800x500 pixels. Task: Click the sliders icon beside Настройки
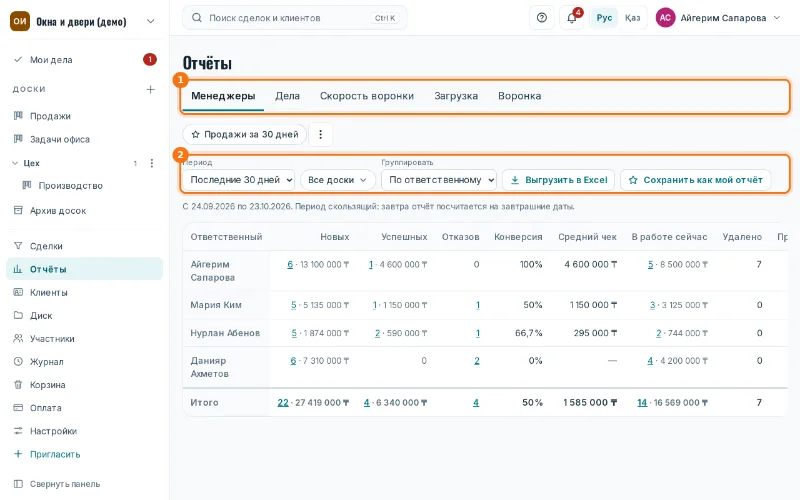pyautogui.click(x=18, y=431)
